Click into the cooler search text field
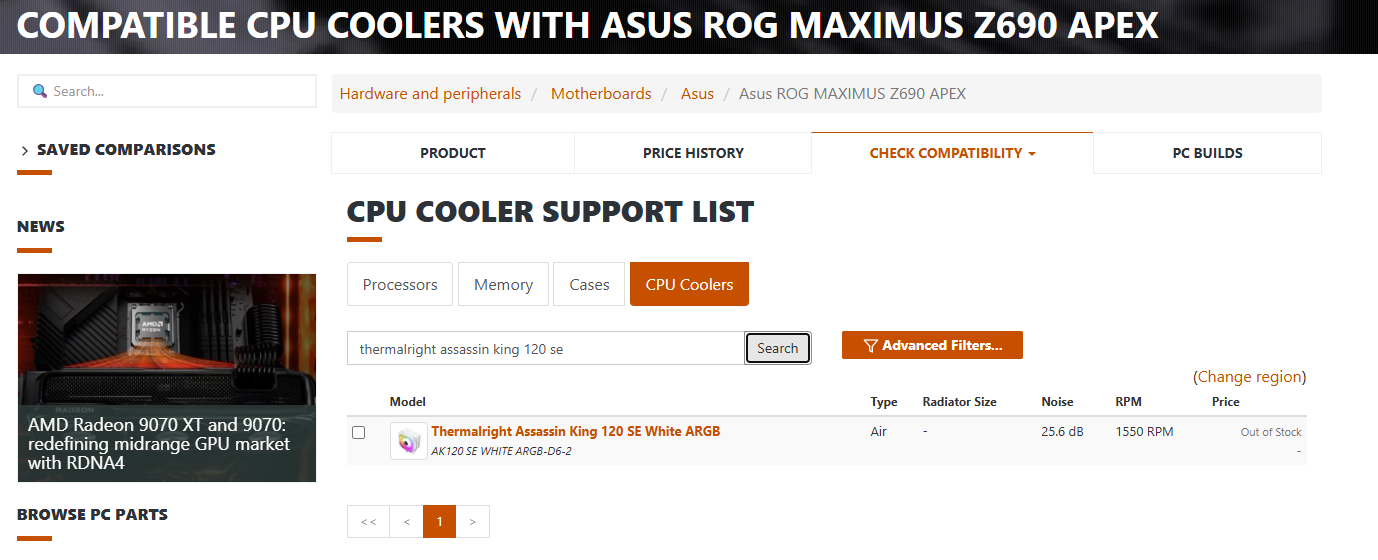This screenshot has height=560, width=1378. [545, 349]
